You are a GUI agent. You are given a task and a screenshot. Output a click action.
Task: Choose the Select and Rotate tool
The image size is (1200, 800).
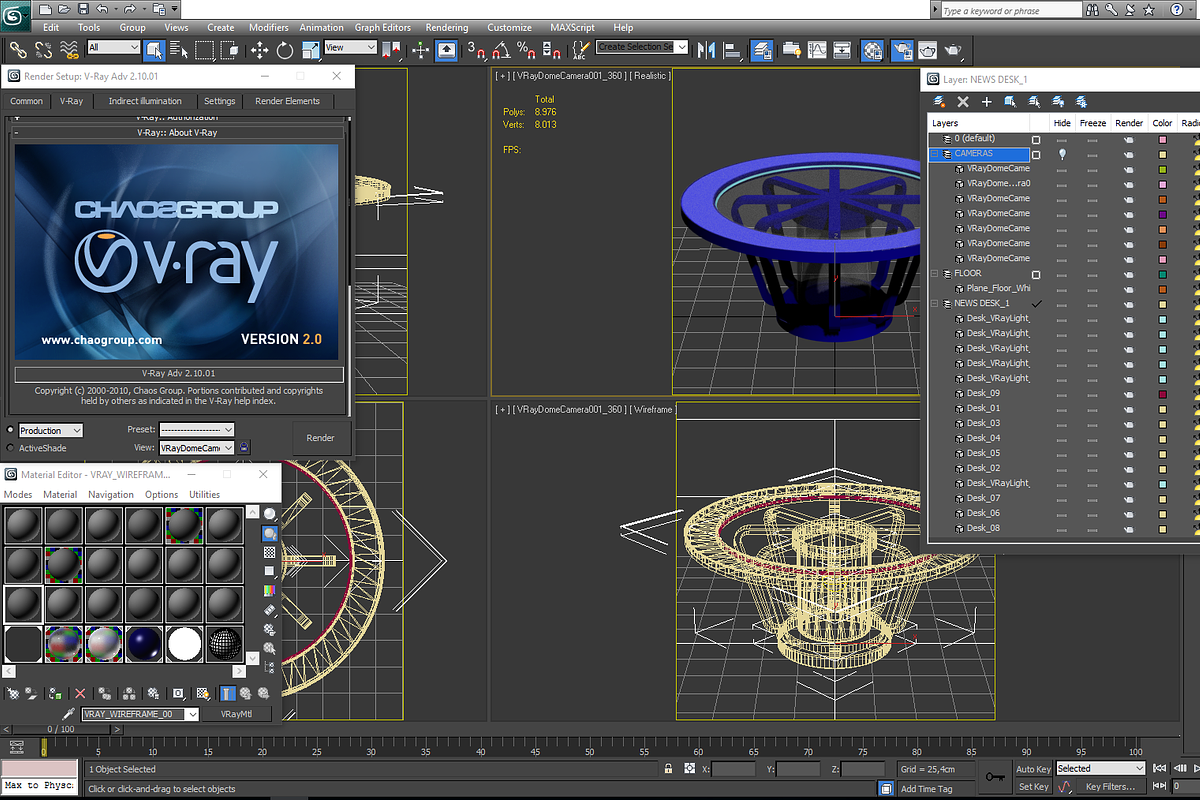(x=284, y=49)
